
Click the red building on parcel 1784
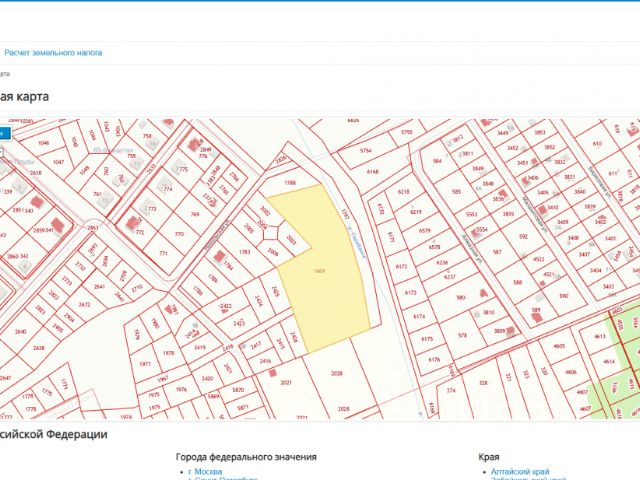[220, 257]
